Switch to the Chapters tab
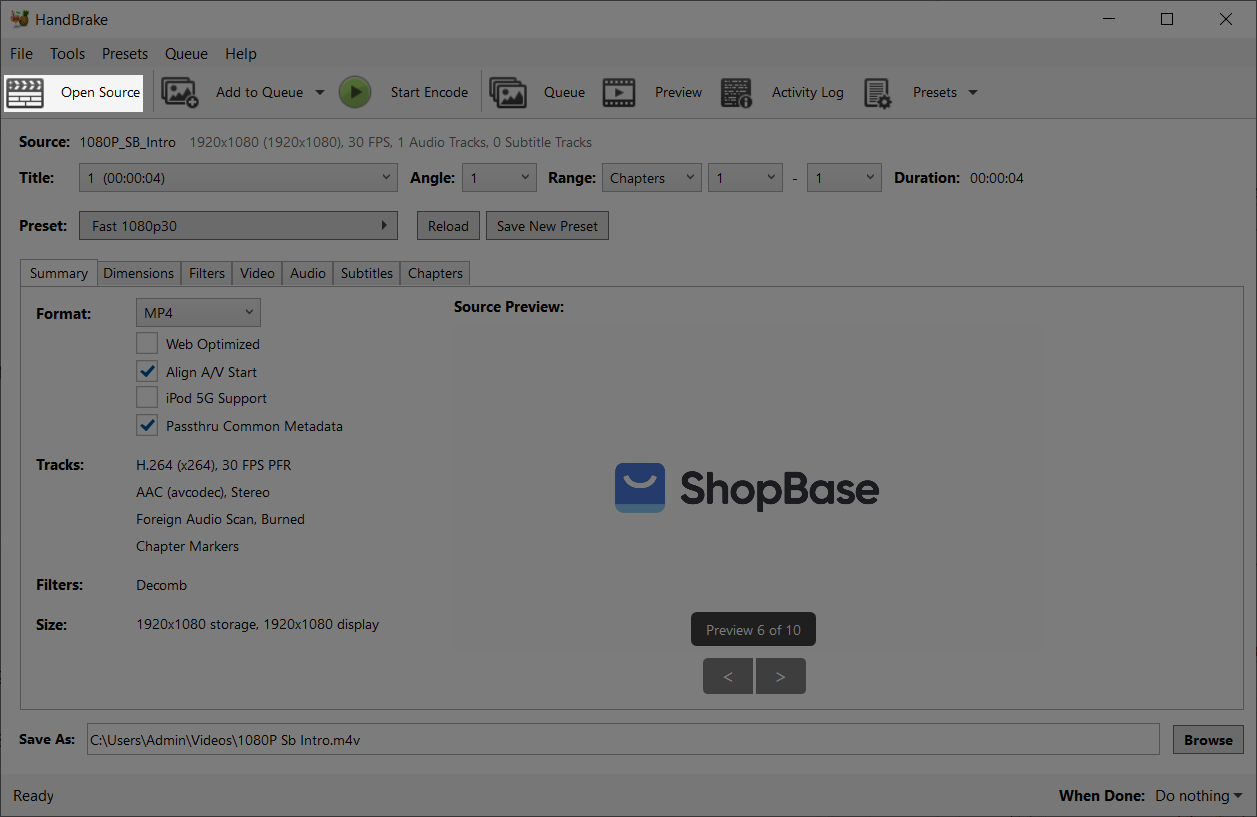 click(x=435, y=273)
